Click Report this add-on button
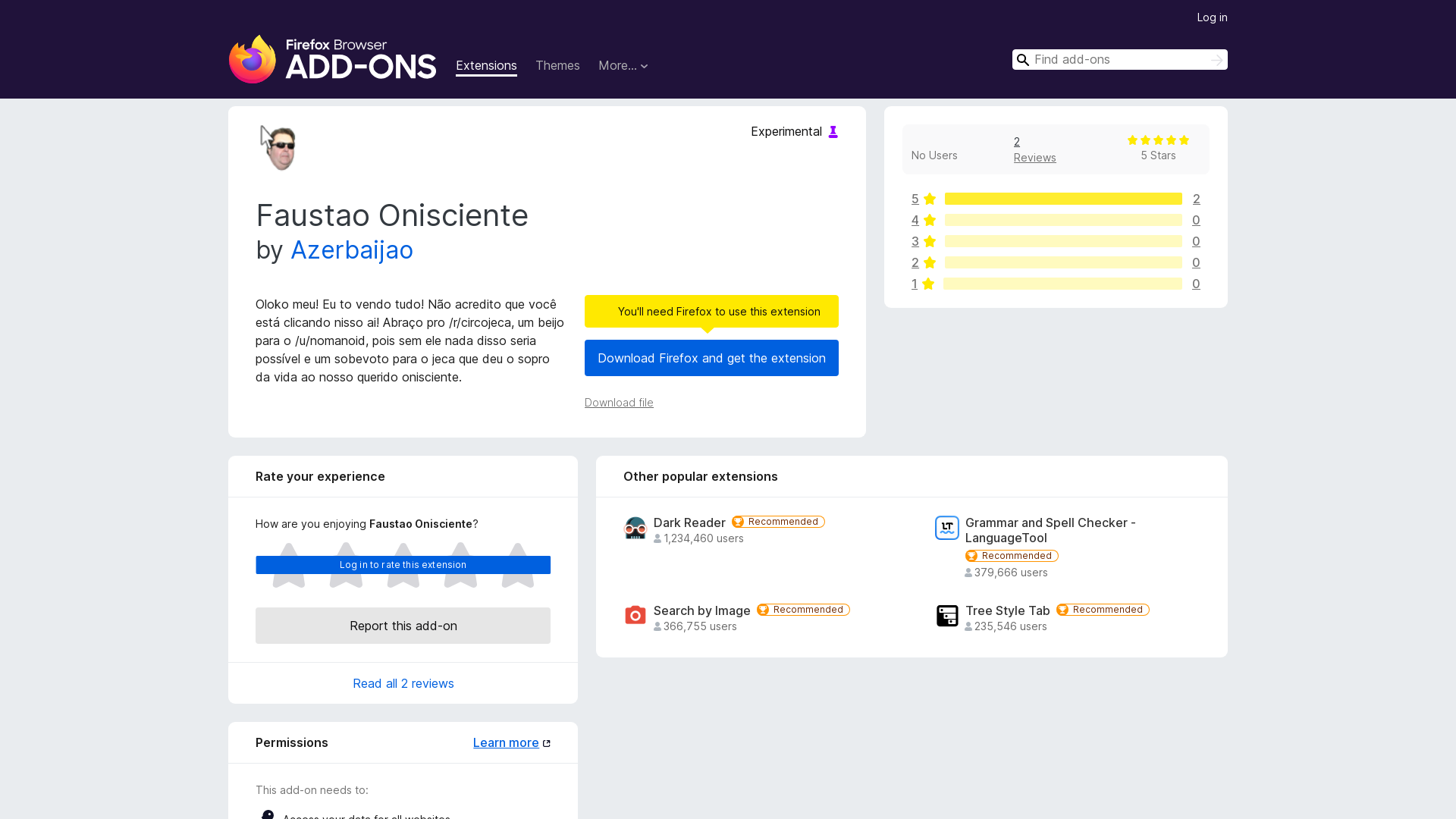The width and height of the screenshot is (1456, 819). [403, 626]
